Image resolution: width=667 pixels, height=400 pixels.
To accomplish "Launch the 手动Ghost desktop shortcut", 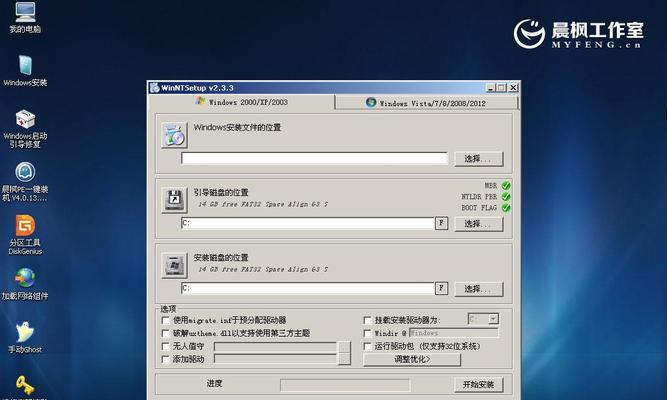I will click(25, 337).
